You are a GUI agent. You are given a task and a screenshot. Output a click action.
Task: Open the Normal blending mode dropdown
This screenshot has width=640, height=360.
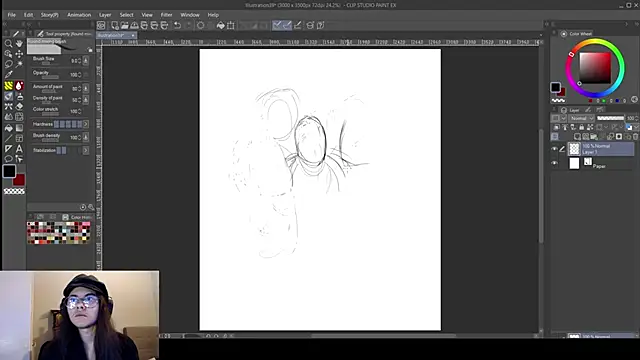[582, 118]
